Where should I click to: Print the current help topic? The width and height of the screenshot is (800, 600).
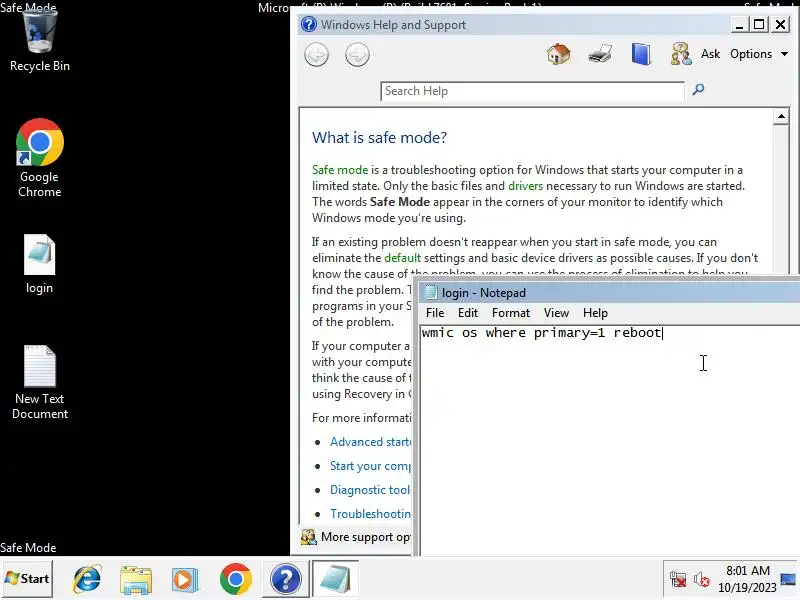[x=600, y=54]
